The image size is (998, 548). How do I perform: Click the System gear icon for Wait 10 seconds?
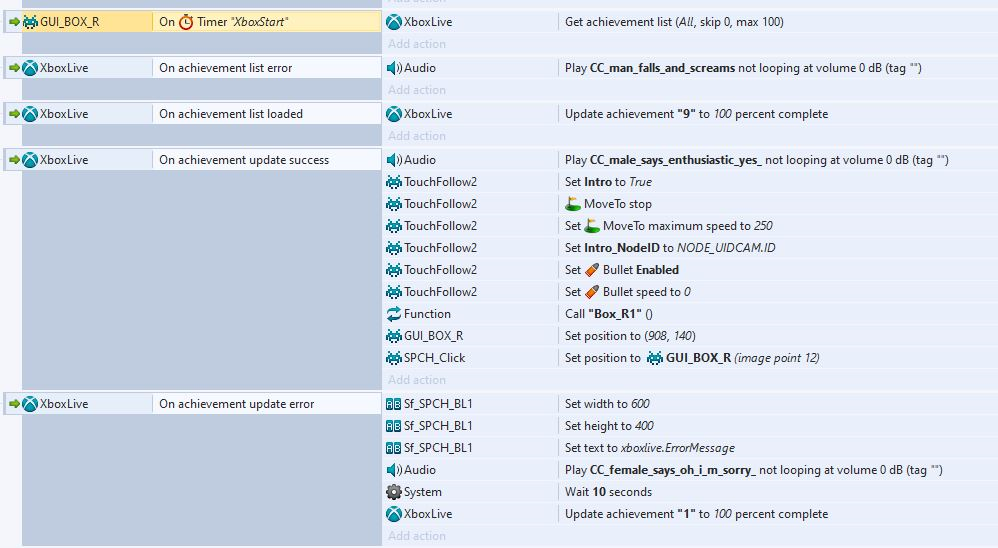point(394,492)
